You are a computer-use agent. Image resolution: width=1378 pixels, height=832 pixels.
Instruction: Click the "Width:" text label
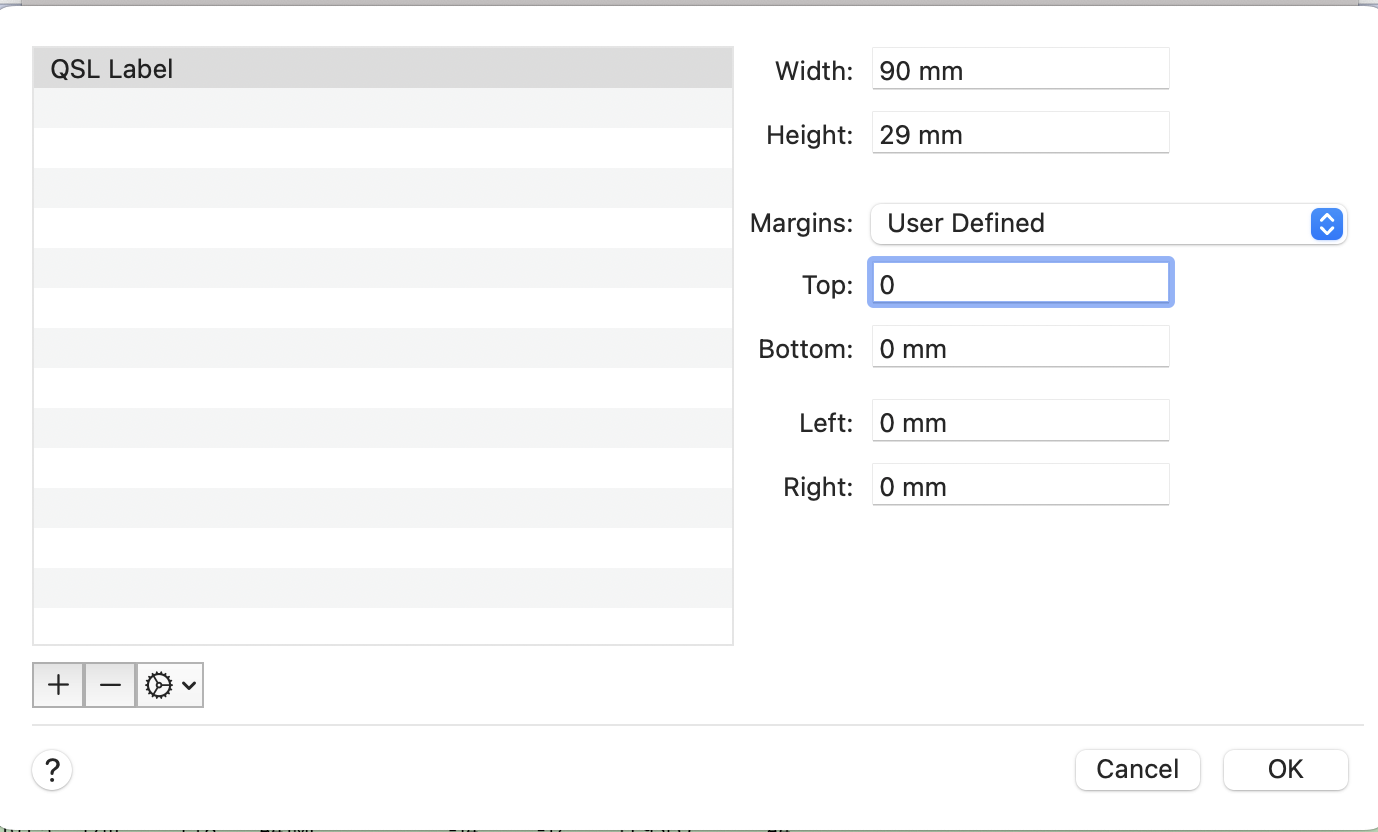click(814, 71)
